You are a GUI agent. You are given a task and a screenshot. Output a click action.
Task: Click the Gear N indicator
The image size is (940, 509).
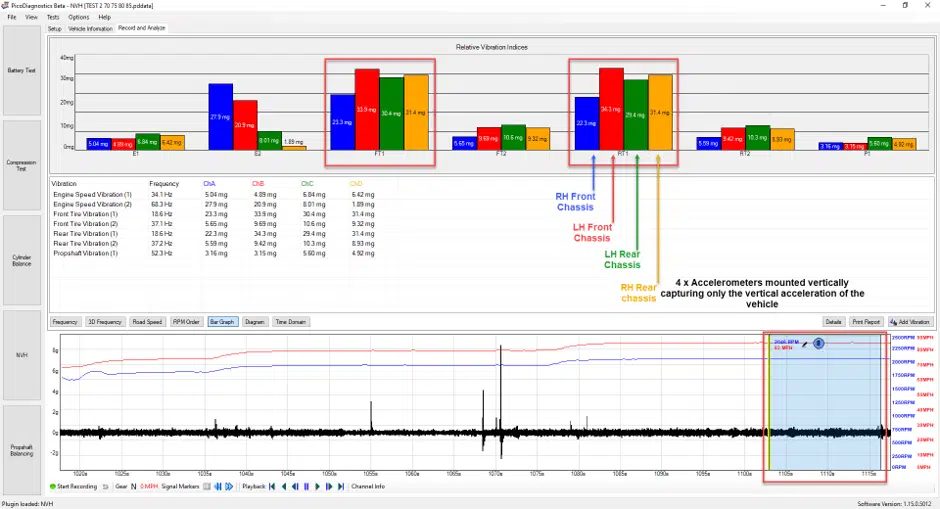(x=125, y=487)
